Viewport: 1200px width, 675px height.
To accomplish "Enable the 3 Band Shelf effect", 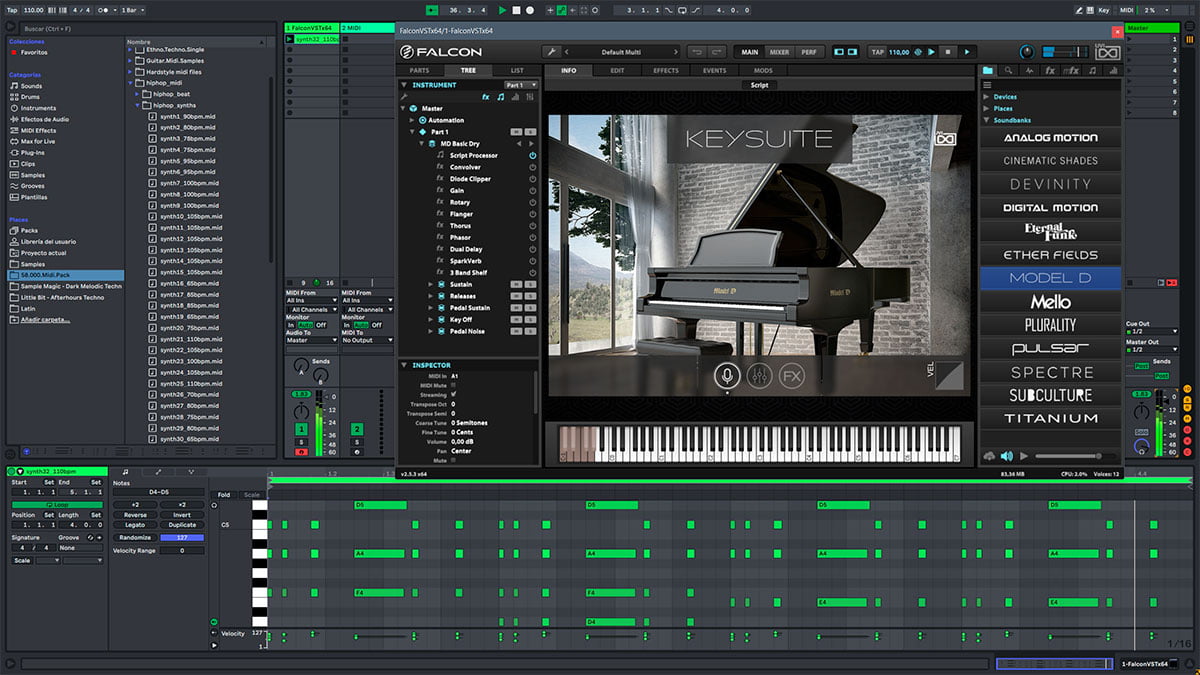I will click(532, 272).
